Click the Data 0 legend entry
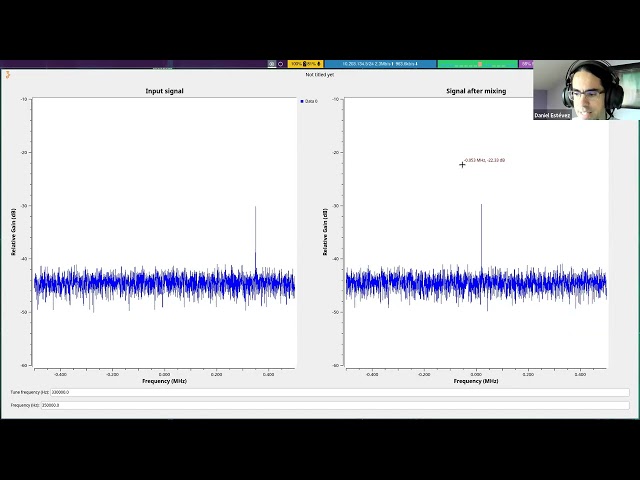640x480 pixels. coord(309,101)
